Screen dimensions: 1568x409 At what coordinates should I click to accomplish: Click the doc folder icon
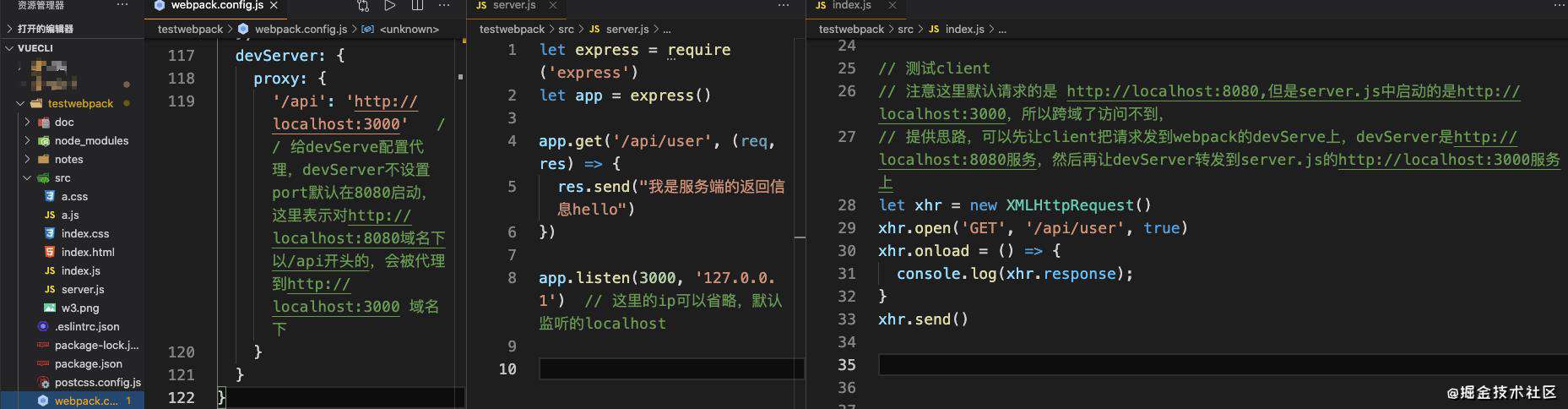pos(43,122)
